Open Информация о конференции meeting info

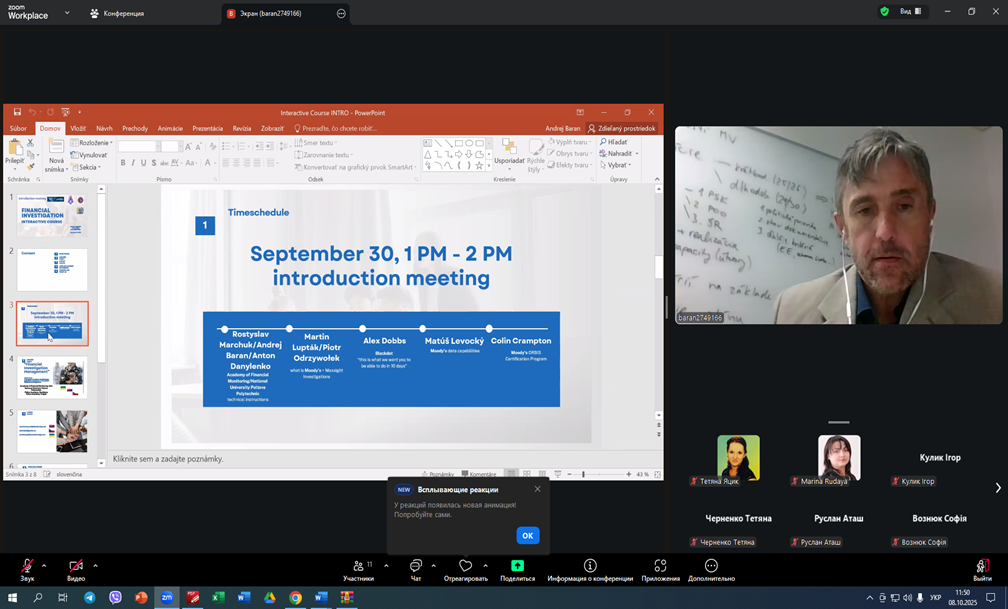[x=590, y=566]
